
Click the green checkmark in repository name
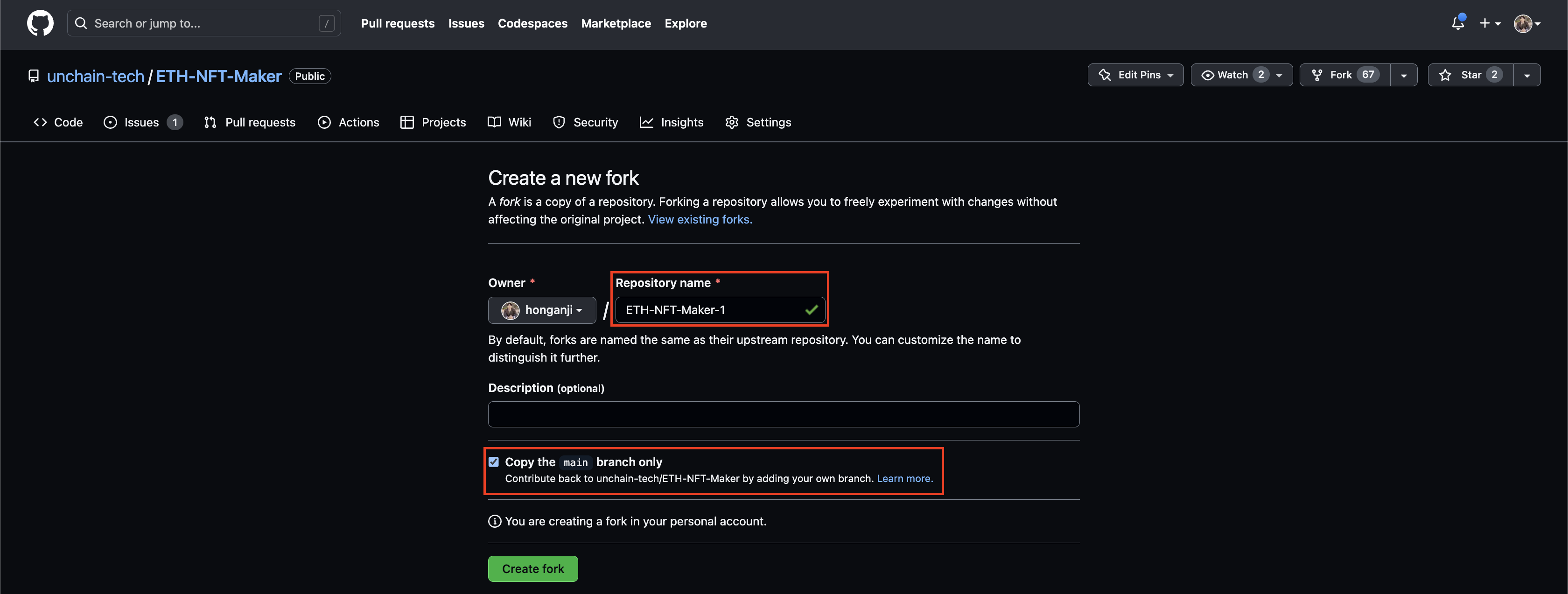(x=812, y=310)
